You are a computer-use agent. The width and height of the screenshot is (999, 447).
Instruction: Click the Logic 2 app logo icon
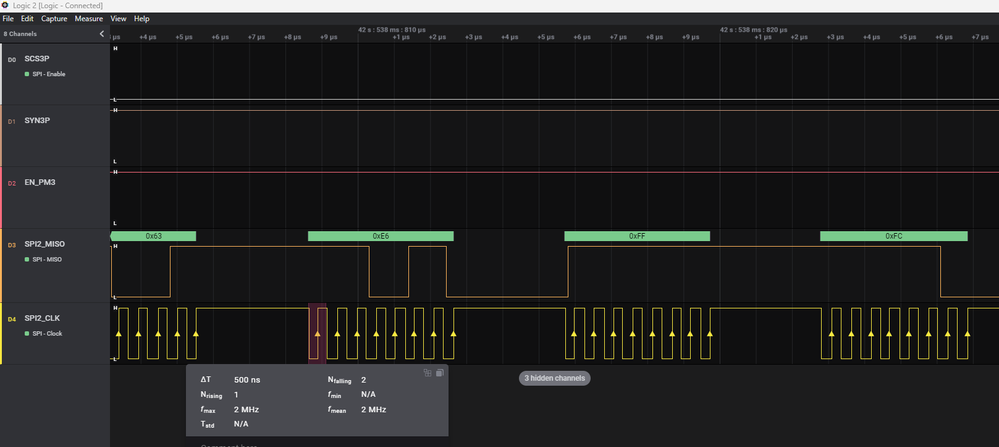coord(5,5)
